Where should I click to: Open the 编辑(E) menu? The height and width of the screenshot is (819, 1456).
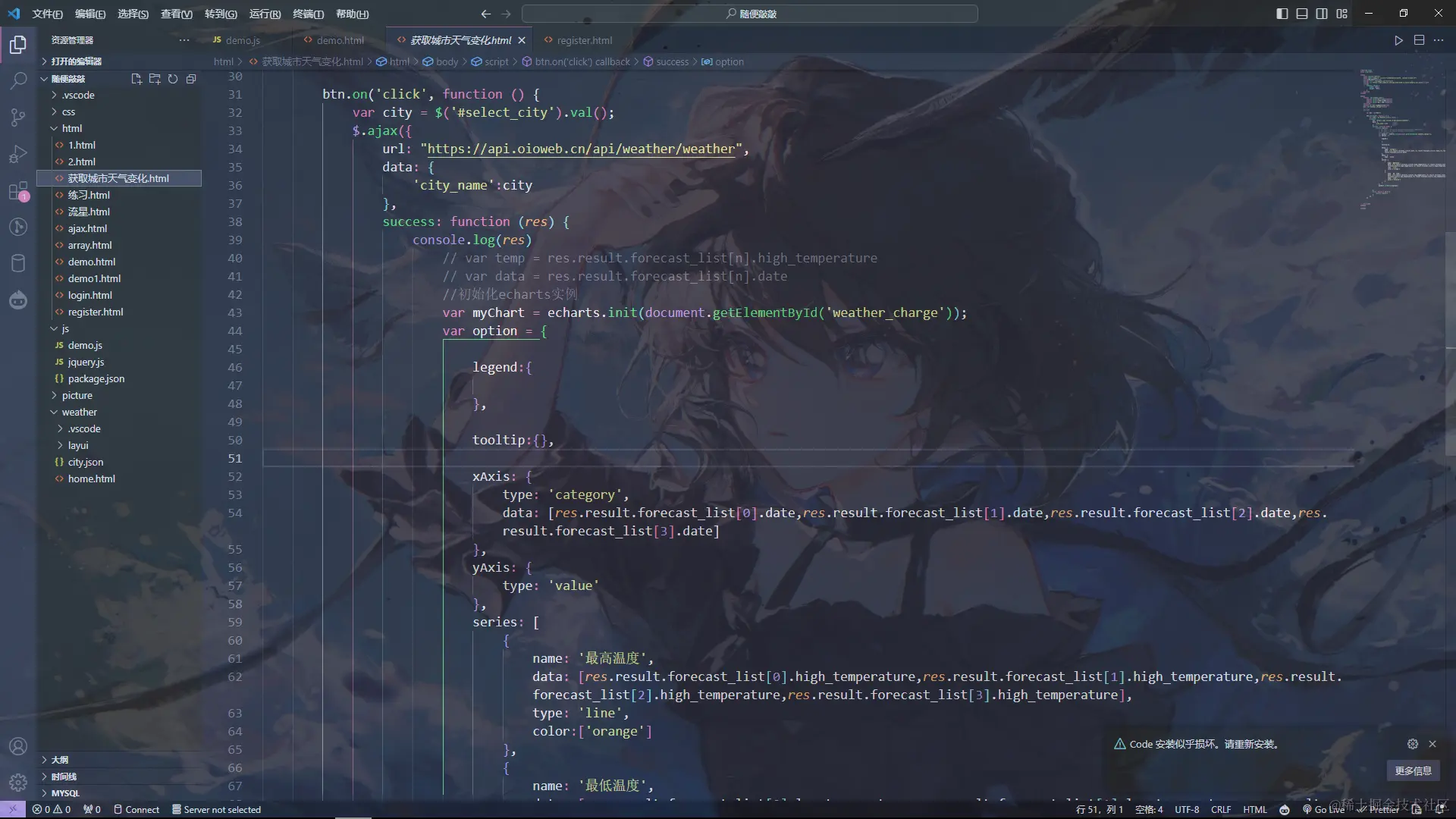(x=90, y=14)
